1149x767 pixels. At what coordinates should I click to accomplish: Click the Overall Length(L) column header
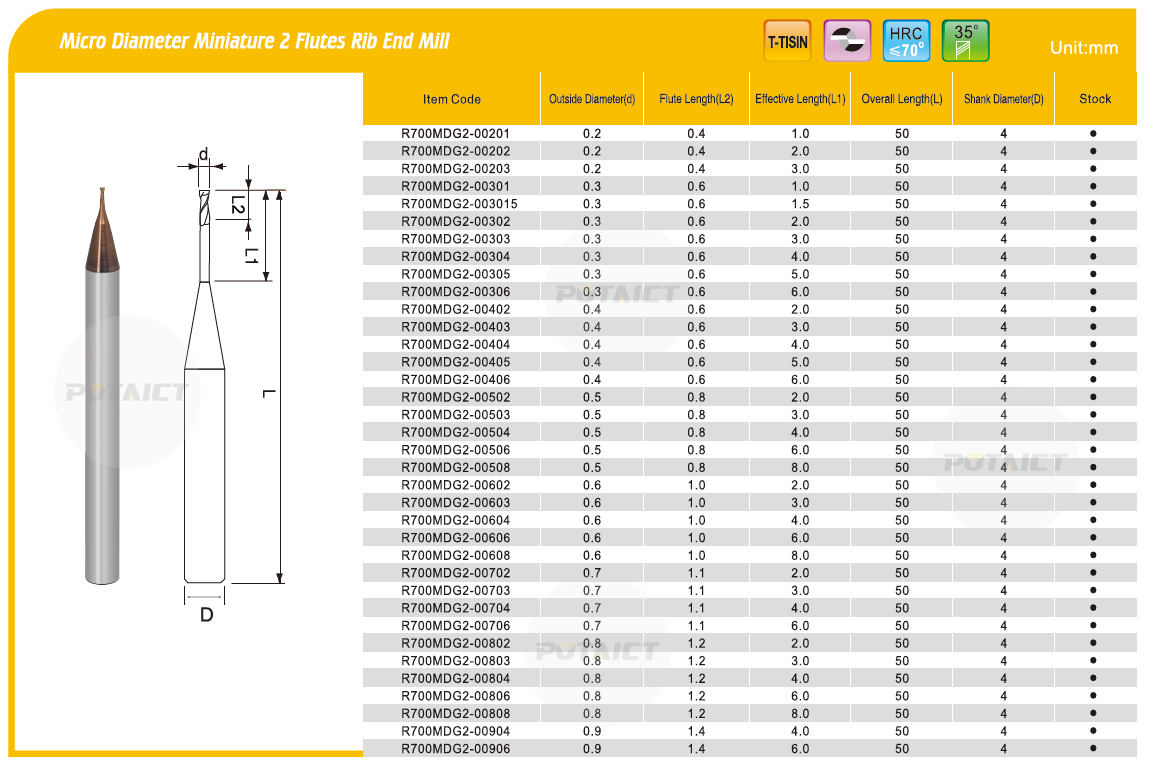(902, 99)
